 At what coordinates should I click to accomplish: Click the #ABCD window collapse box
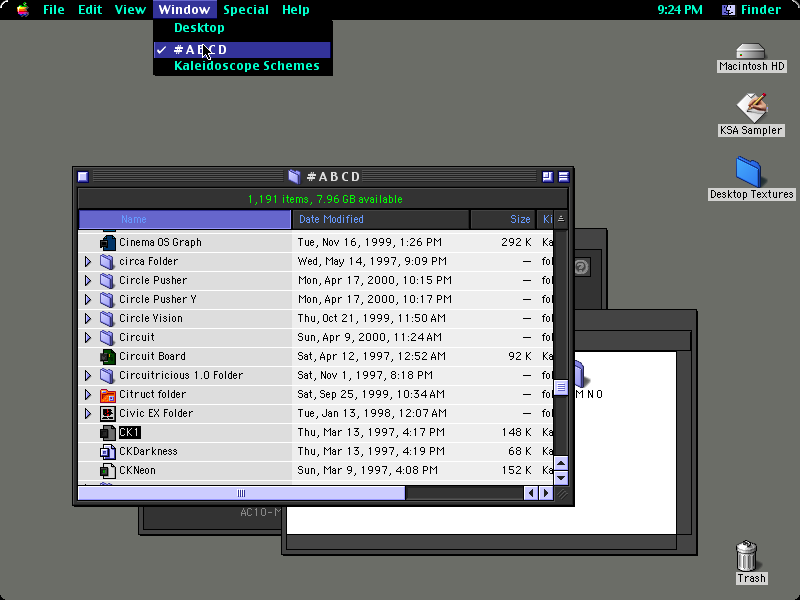(x=563, y=177)
